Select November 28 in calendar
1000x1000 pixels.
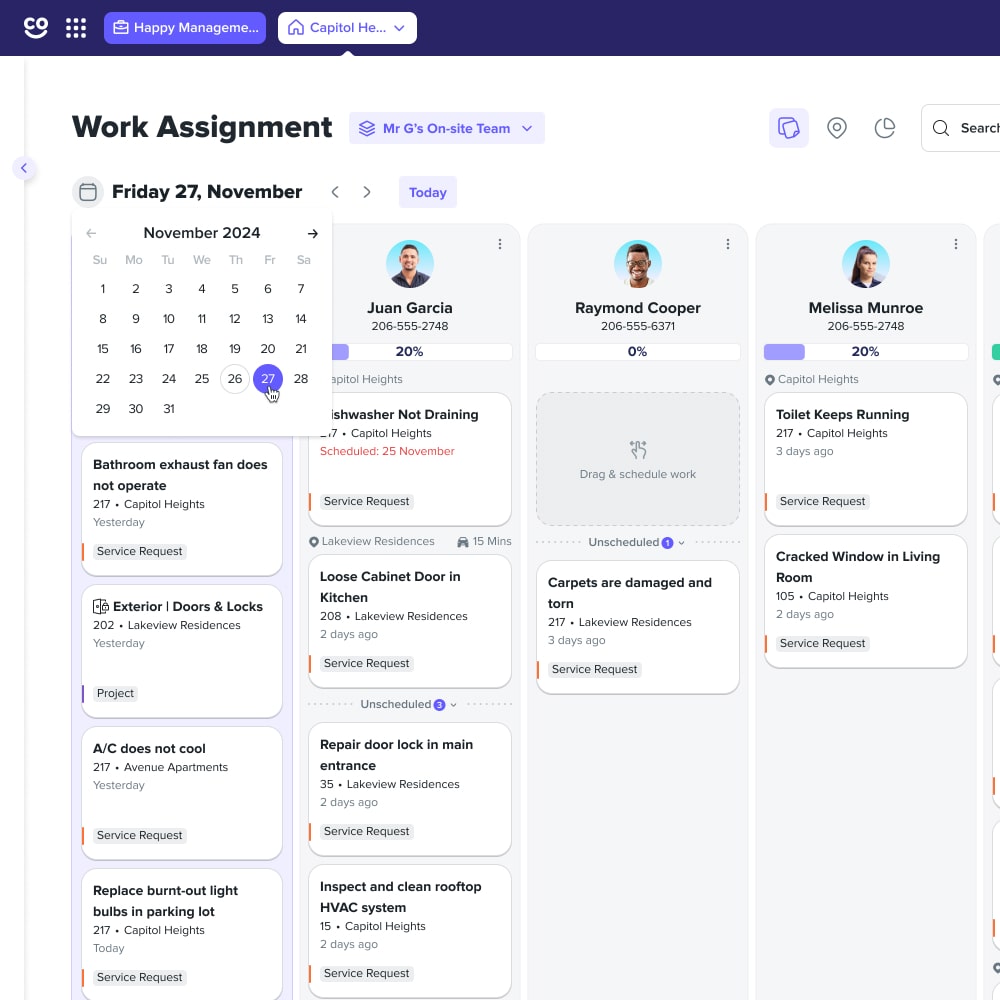click(301, 379)
